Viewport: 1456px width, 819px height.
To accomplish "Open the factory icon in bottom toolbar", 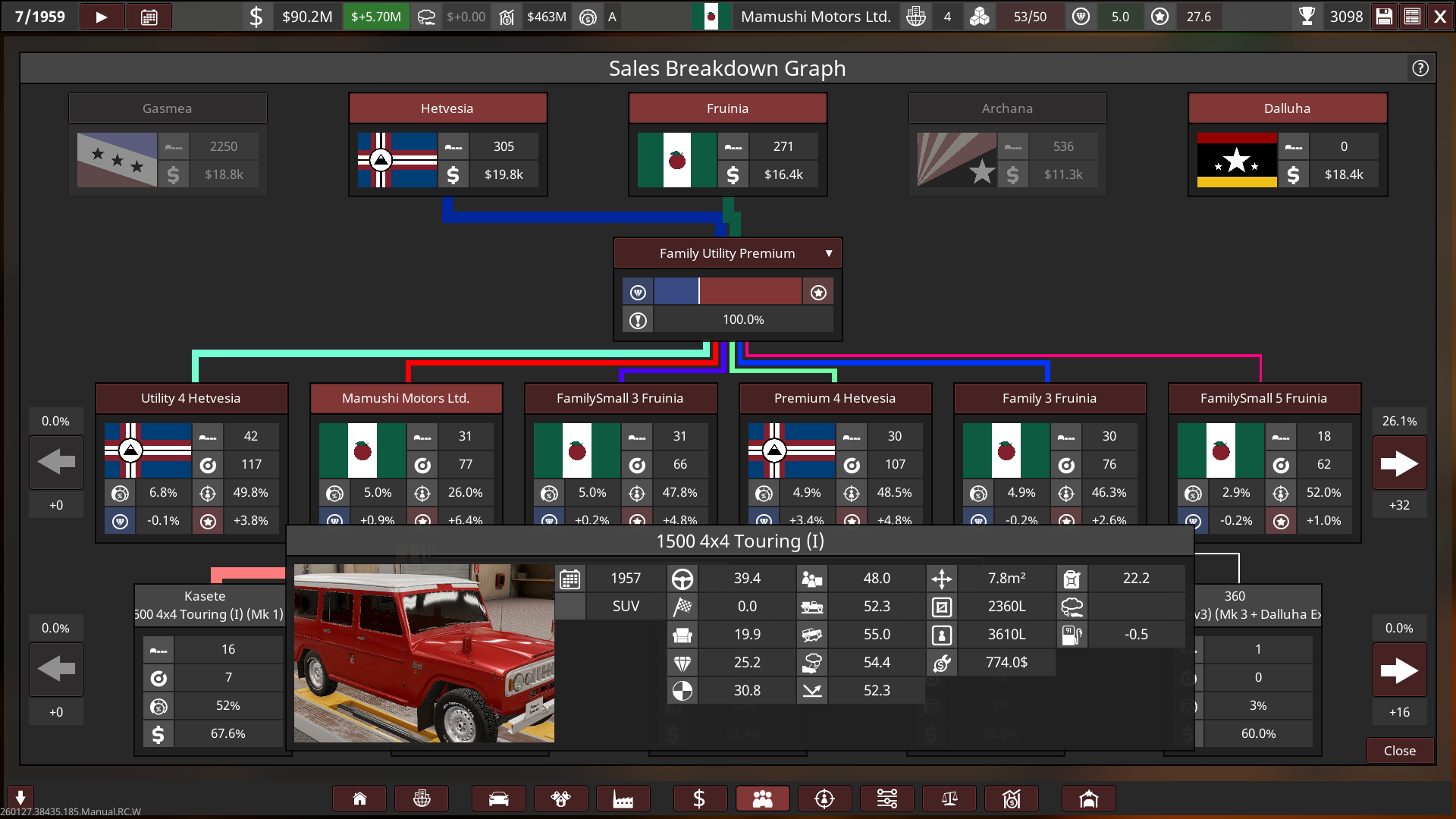I will (x=623, y=799).
